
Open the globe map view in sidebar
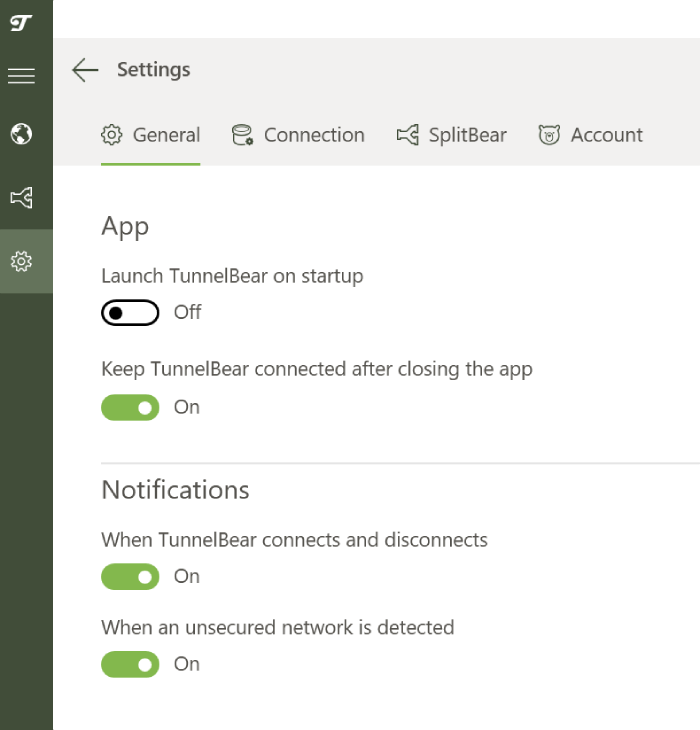21,134
